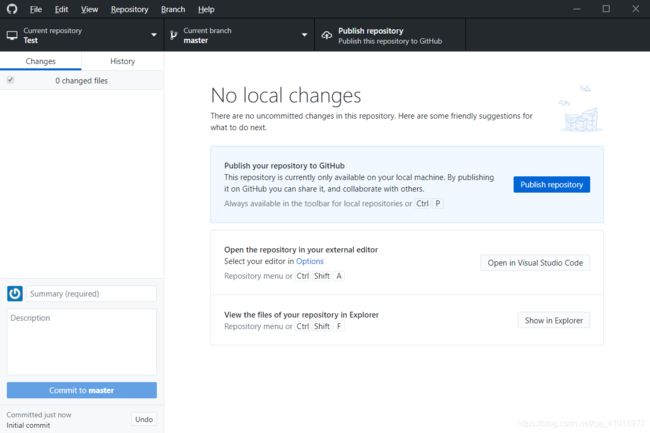Viewport: 650px width, 433px height.
Task: Expand the Current repository dropdown arrow
Action: click(154, 35)
